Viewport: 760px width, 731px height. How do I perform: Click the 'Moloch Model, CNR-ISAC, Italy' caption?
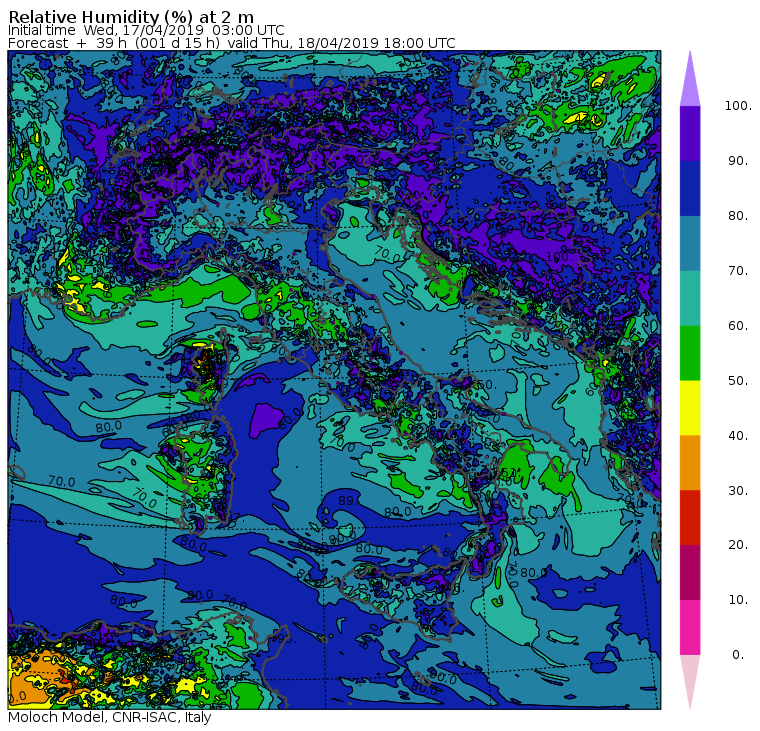tap(110, 717)
